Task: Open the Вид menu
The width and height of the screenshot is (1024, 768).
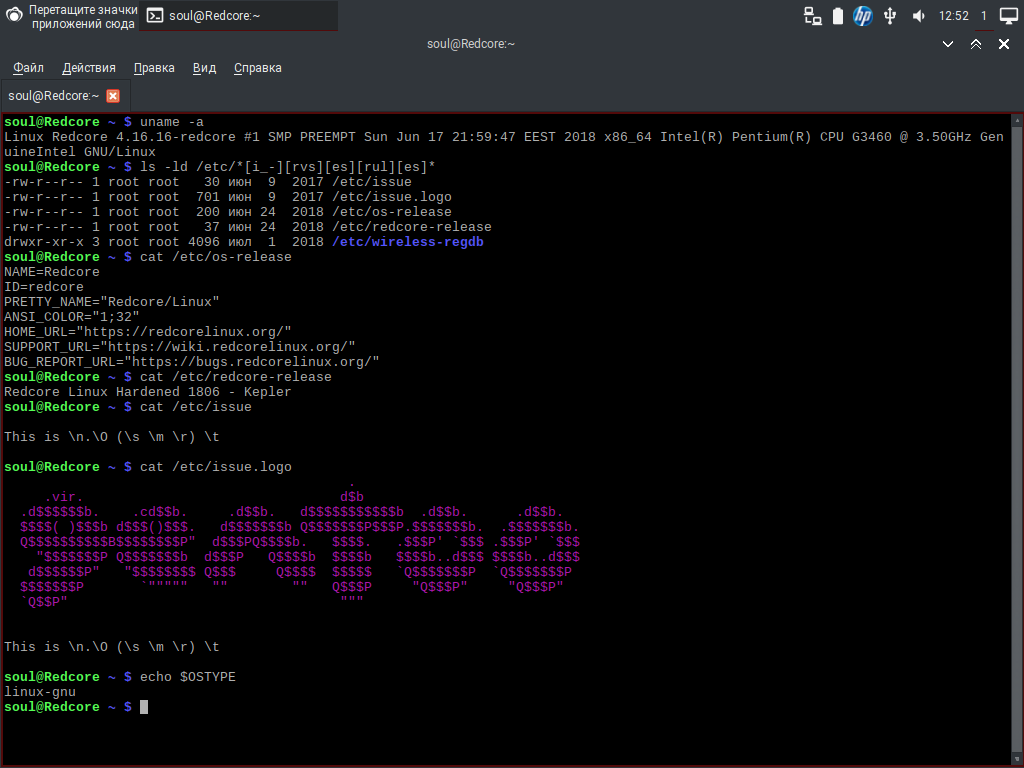Action: (x=204, y=68)
